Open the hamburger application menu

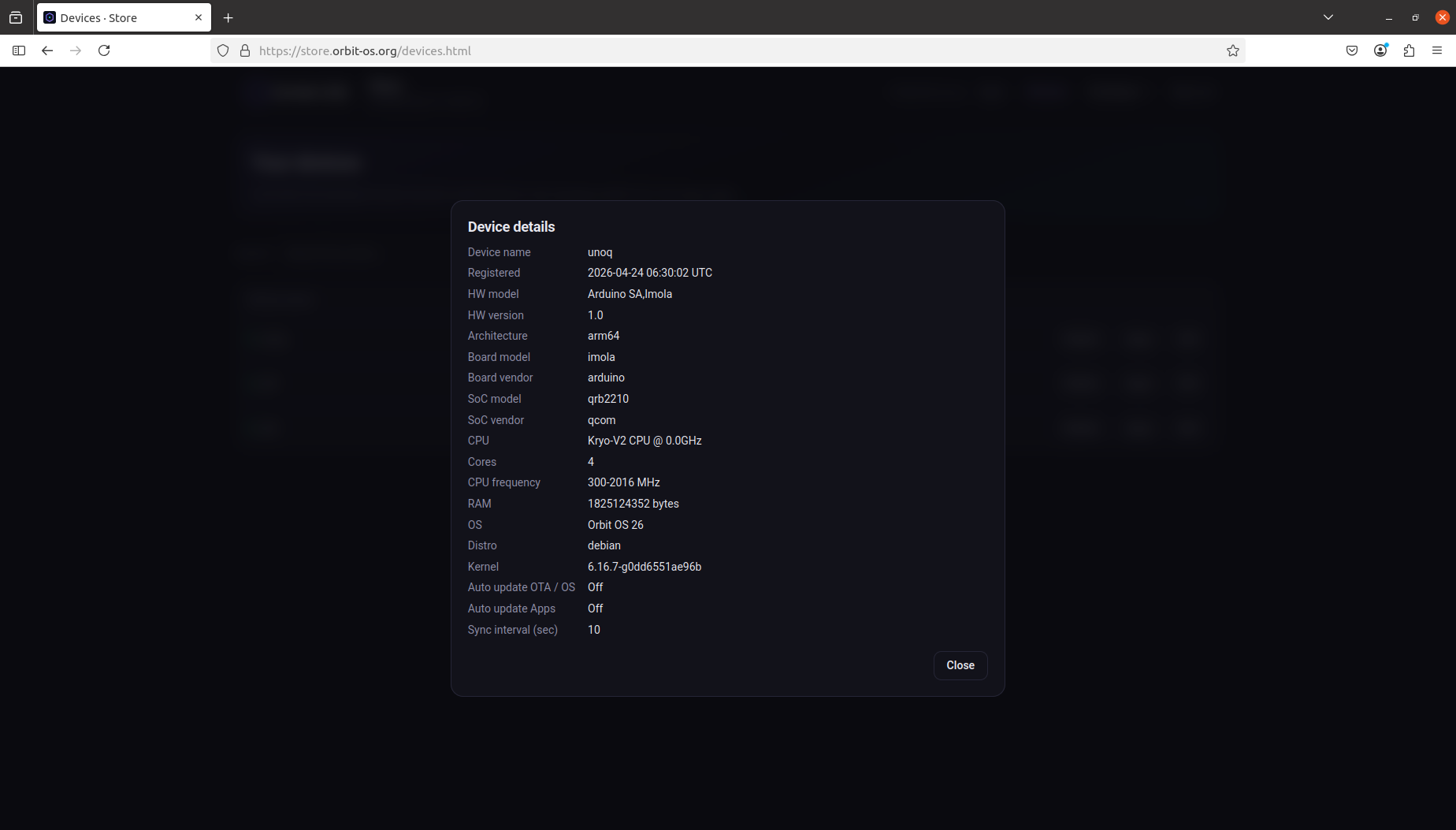[1437, 50]
